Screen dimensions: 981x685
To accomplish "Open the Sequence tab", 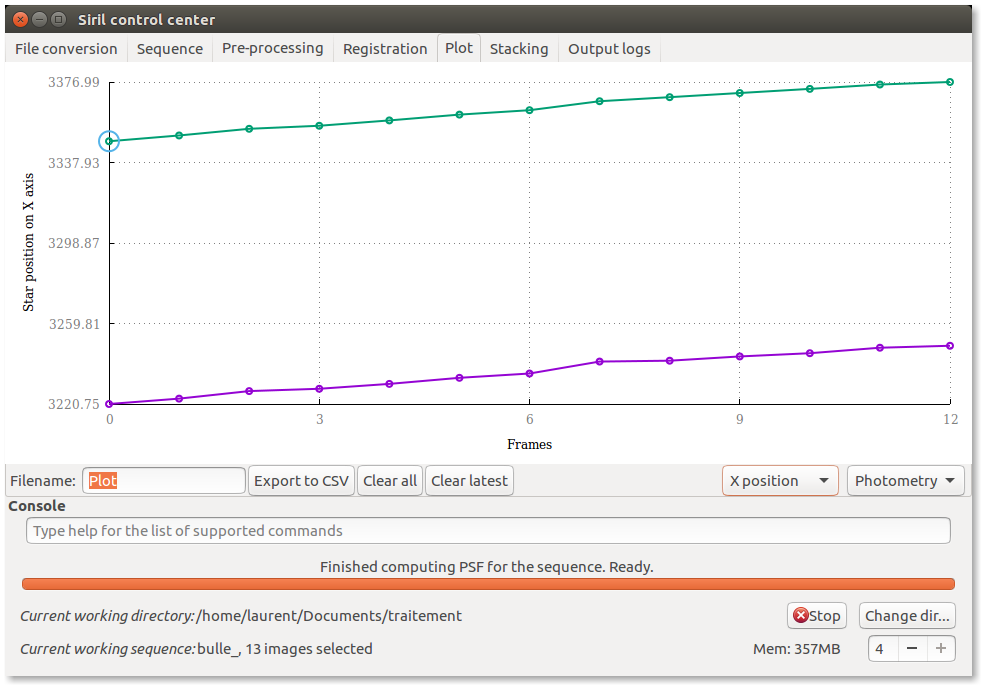I will (x=169, y=49).
